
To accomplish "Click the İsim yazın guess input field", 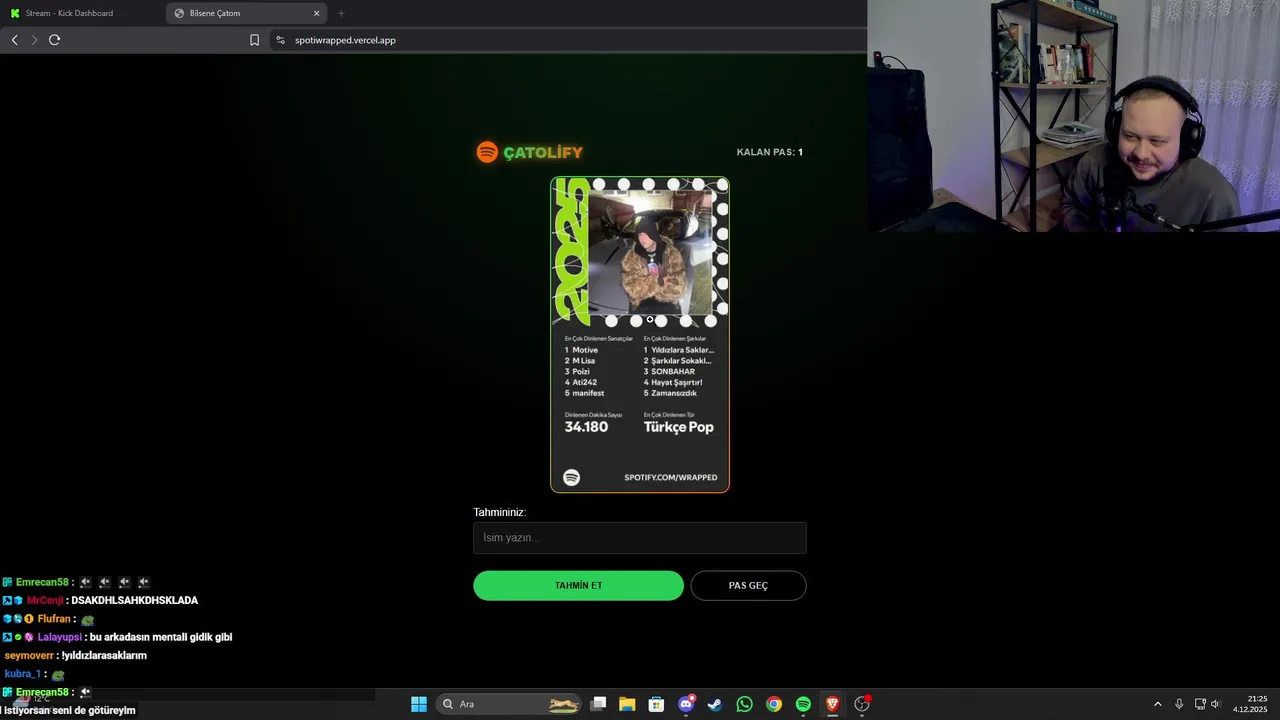I will coord(640,538).
